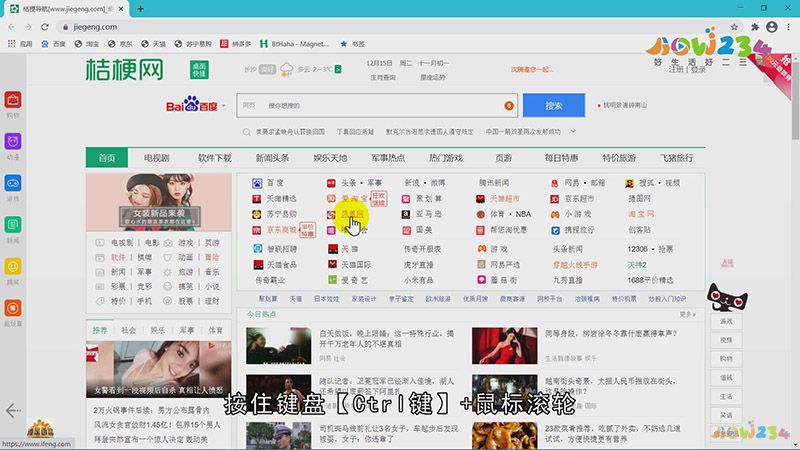Viewport: 800px width, 450px height.
Task: Click the Baidu paw icon beside 百度 link
Action: 257,183
